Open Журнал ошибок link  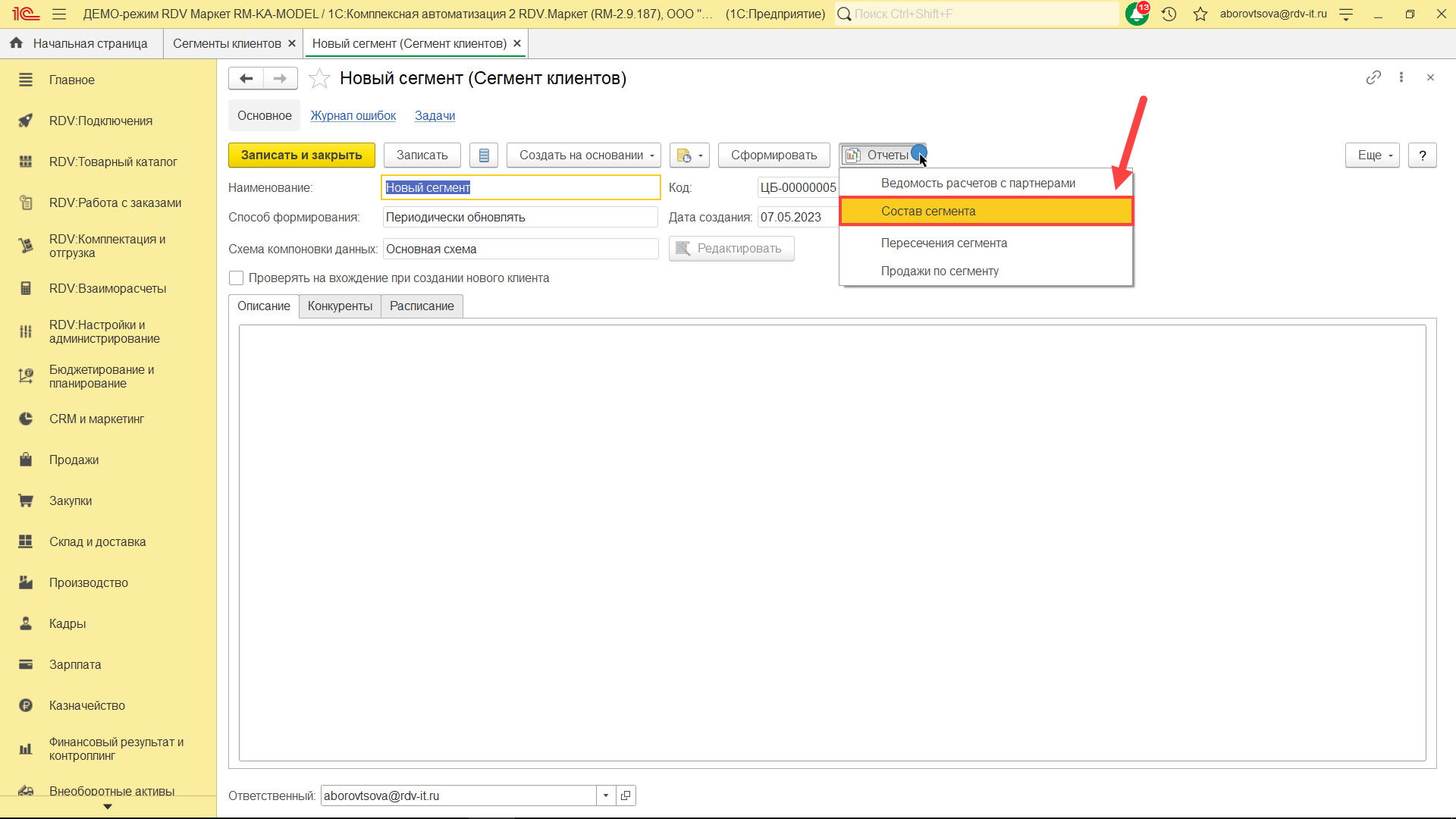pyautogui.click(x=353, y=115)
